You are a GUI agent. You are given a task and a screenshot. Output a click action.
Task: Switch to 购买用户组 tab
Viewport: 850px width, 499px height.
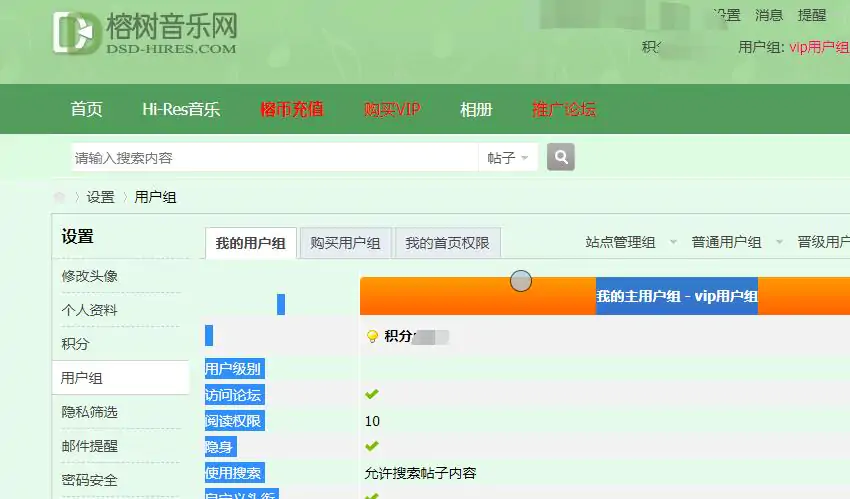(345, 243)
